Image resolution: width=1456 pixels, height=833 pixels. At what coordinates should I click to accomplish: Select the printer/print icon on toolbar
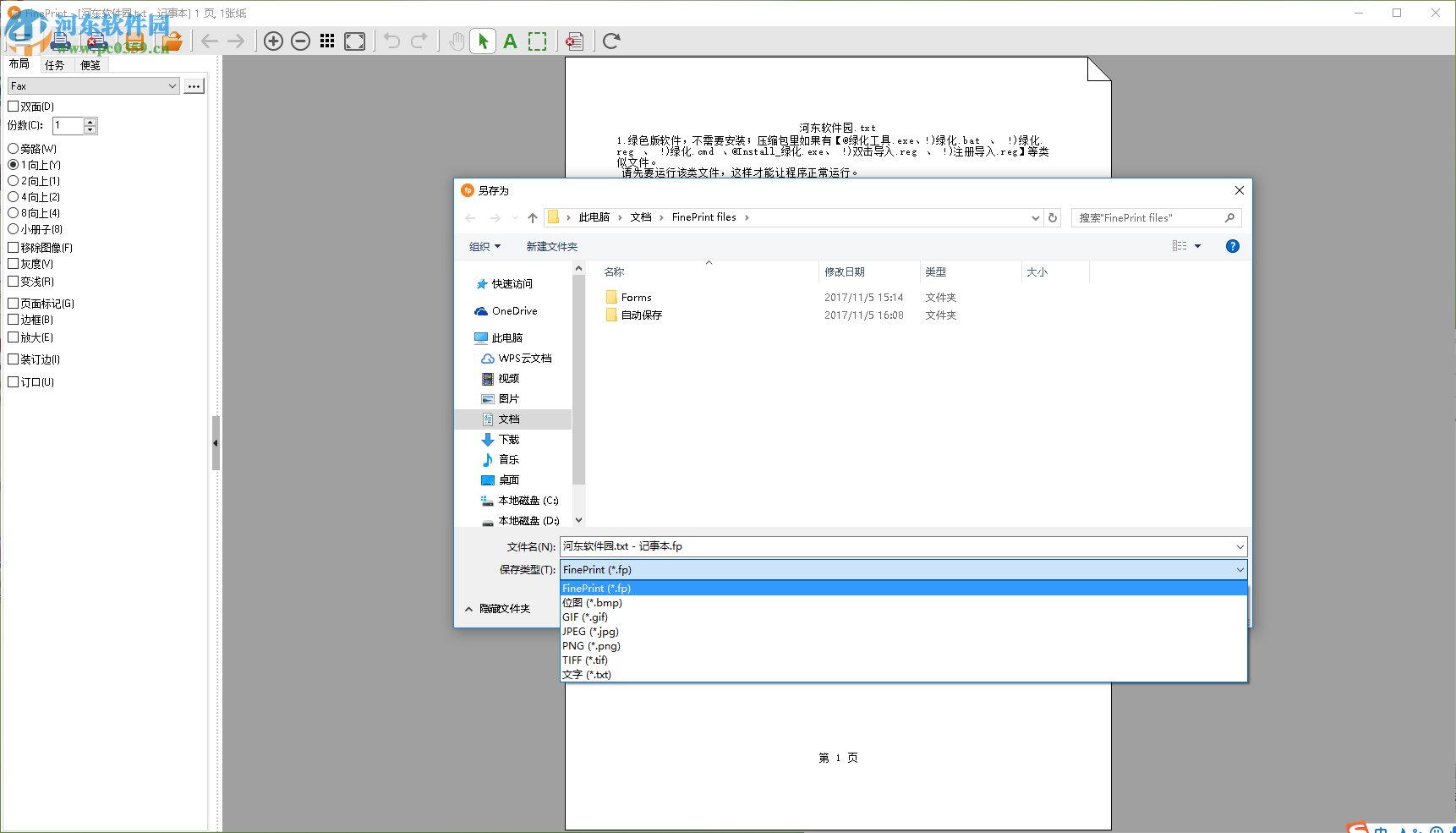pyautogui.click(x=59, y=40)
